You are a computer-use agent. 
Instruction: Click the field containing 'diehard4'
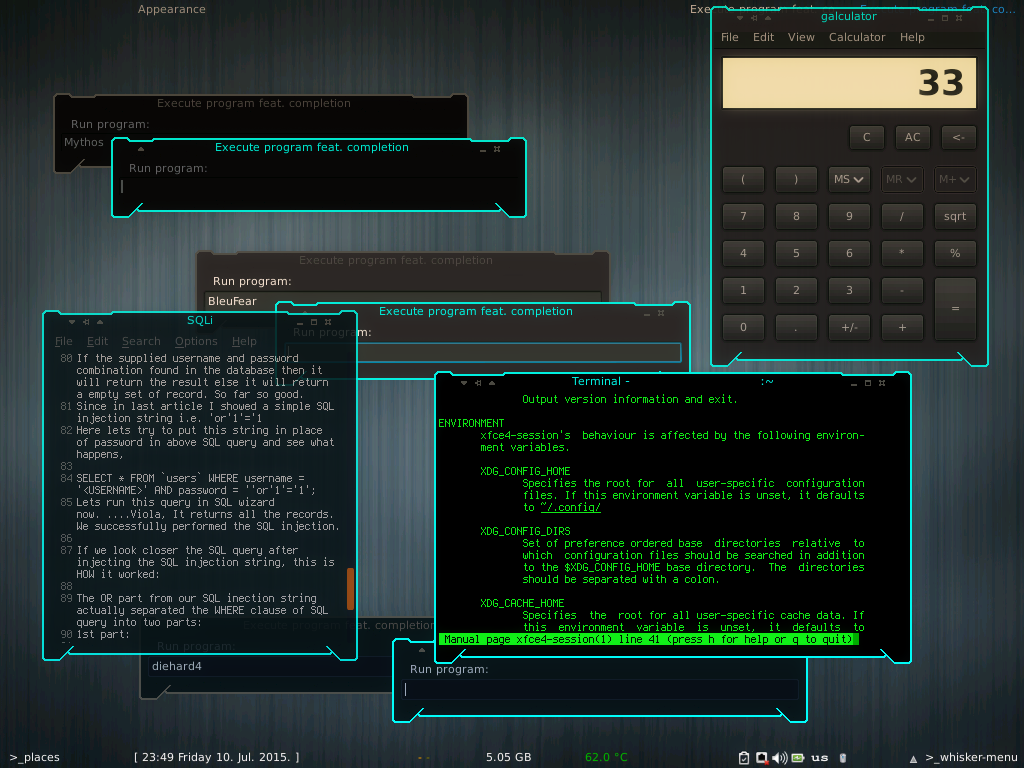tap(271, 666)
